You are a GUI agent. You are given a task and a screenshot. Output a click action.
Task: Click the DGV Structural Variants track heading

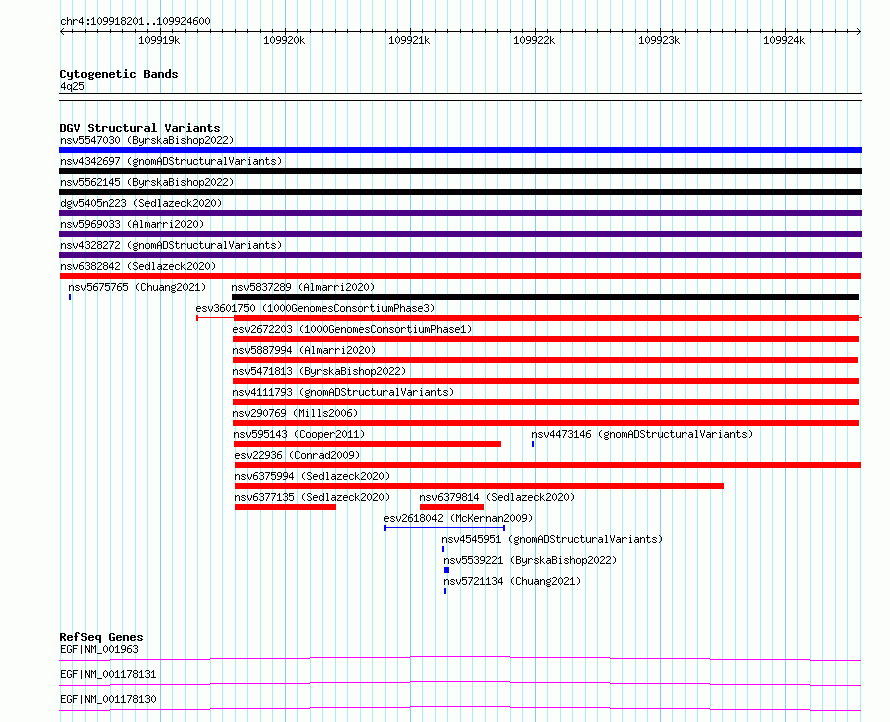pyautogui.click(x=140, y=128)
